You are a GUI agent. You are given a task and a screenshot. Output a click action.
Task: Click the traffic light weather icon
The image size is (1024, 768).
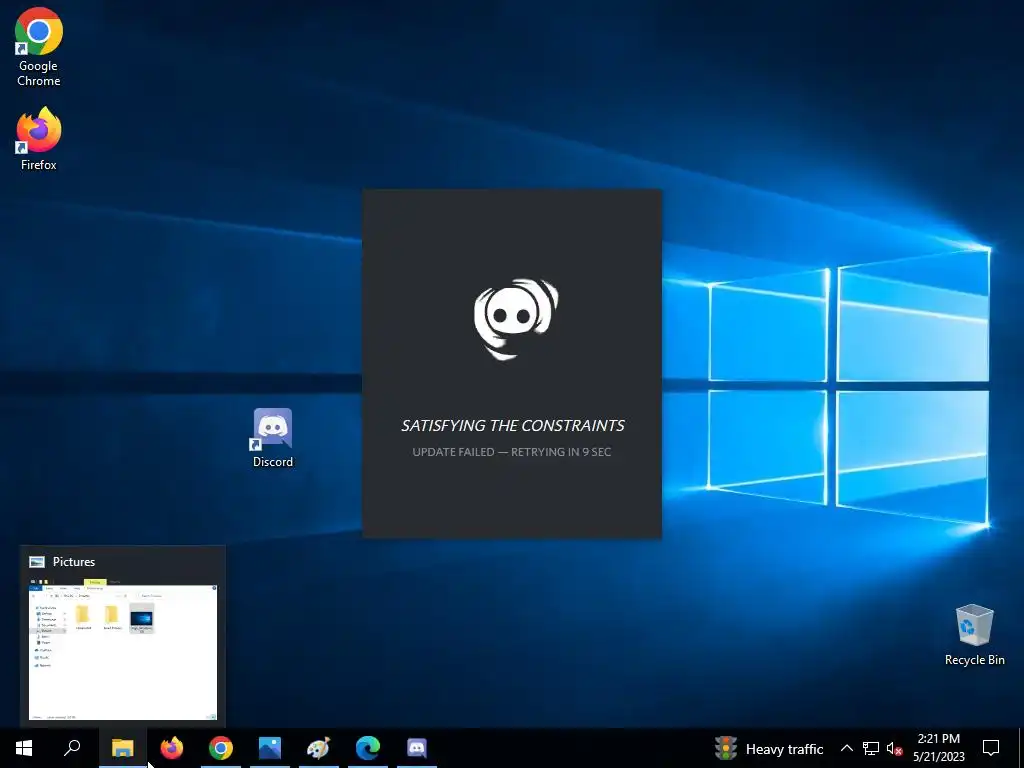coord(726,748)
